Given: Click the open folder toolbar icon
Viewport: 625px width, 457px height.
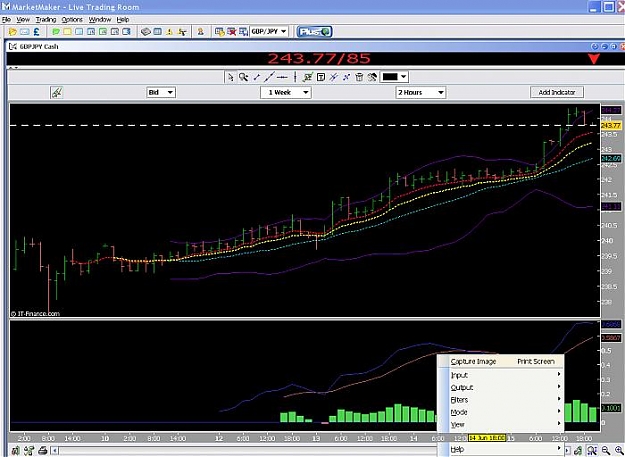Looking at the screenshot, I should [x=13, y=32].
